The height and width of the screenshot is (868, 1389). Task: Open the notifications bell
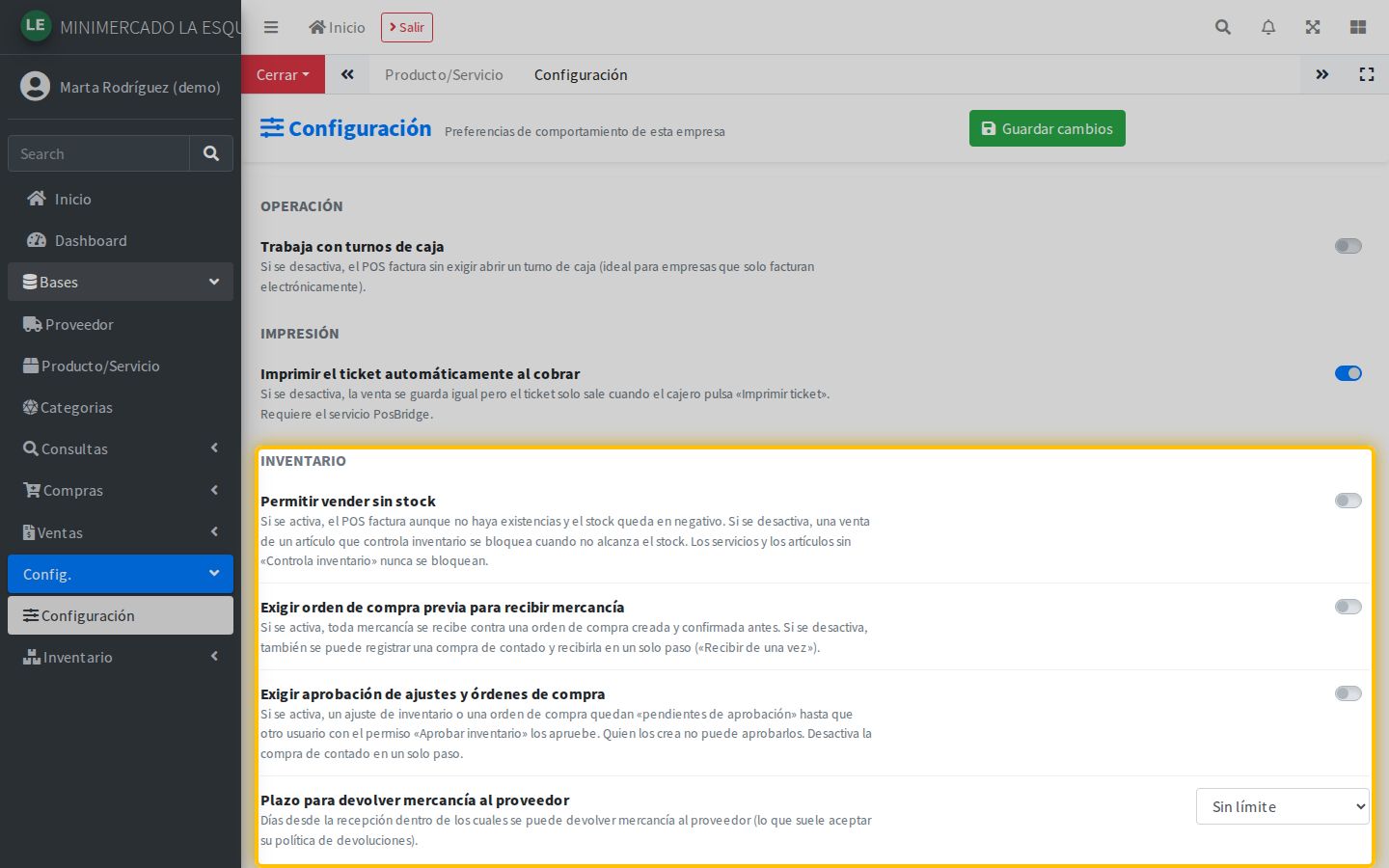1268,27
